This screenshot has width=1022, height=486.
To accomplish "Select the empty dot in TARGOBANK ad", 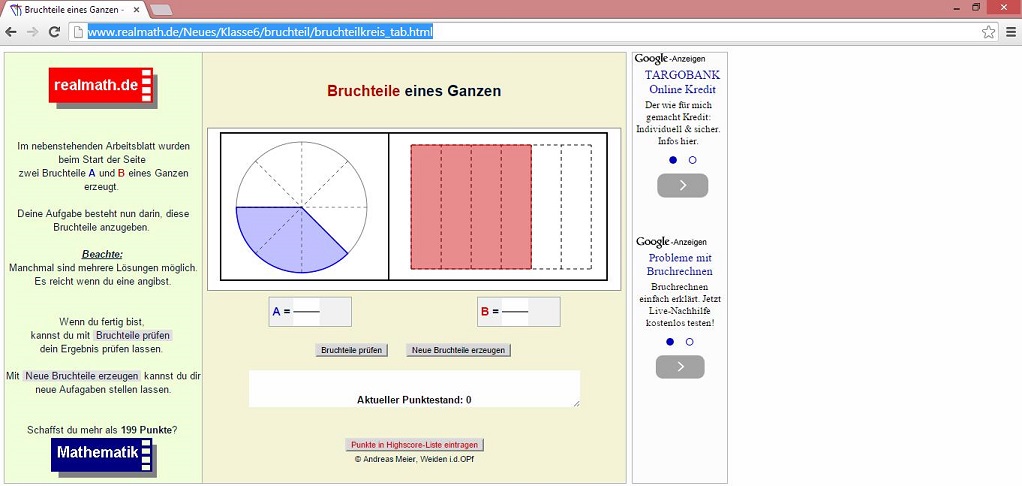I will (692, 160).
